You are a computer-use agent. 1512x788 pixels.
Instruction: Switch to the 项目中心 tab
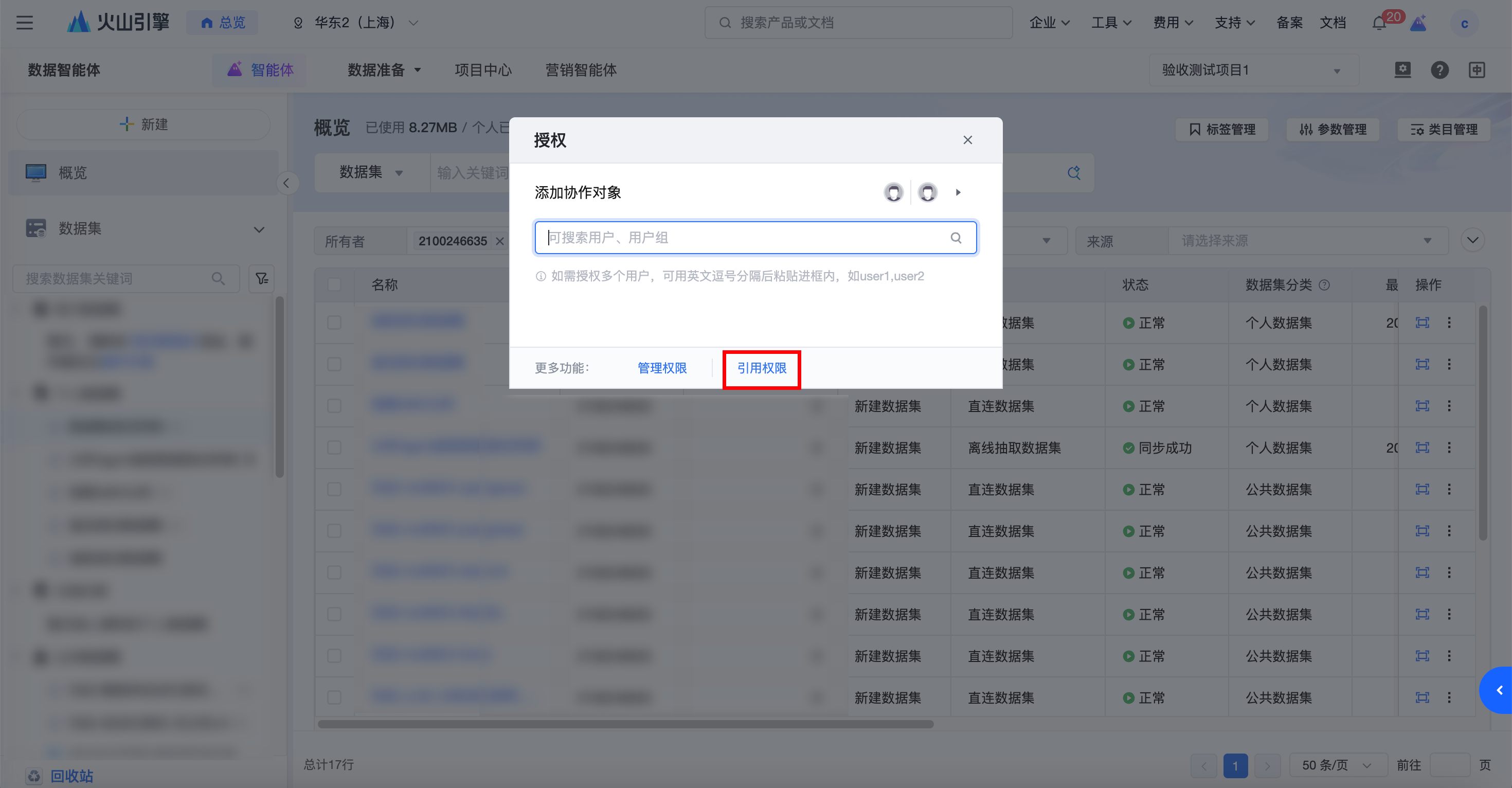(x=483, y=70)
